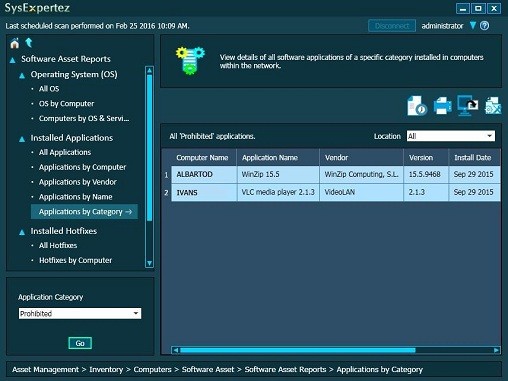This screenshot has width=508, height=381.
Task: Select the ALBARTOD computer cell
Action: click(x=204, y=174)
